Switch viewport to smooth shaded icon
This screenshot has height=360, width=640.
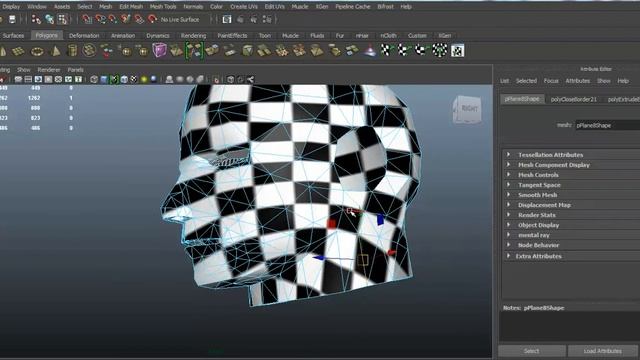104,79
